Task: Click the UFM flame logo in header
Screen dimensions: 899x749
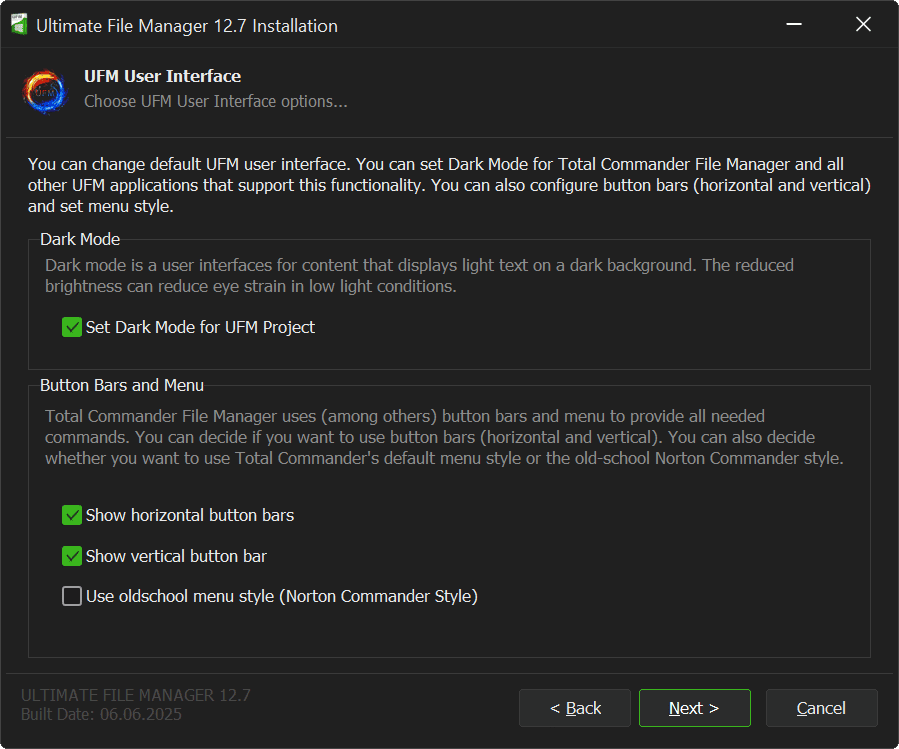Action: (45, 90)
